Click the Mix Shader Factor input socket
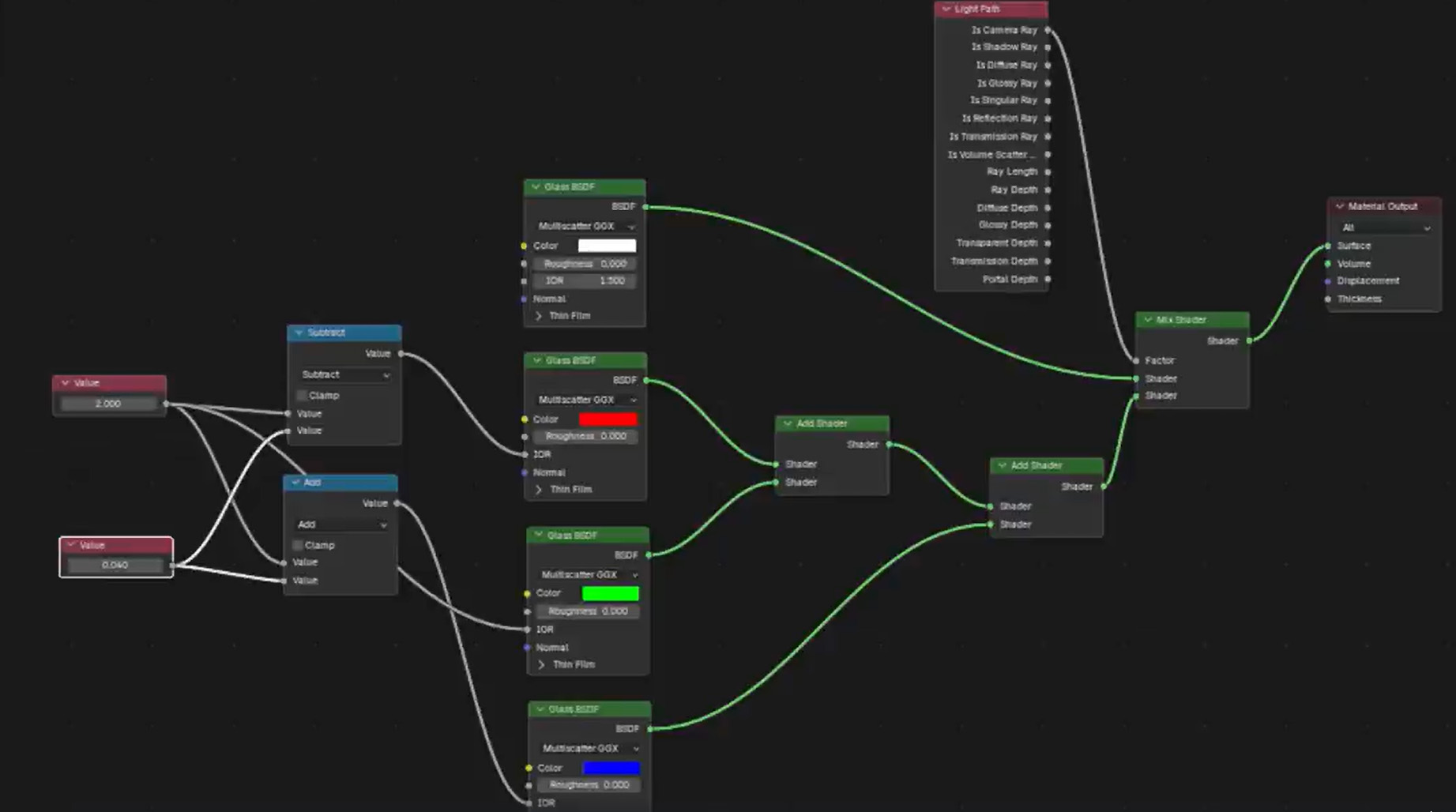The height and width of the screenshot is (812, 1456). pos(1136,360)
